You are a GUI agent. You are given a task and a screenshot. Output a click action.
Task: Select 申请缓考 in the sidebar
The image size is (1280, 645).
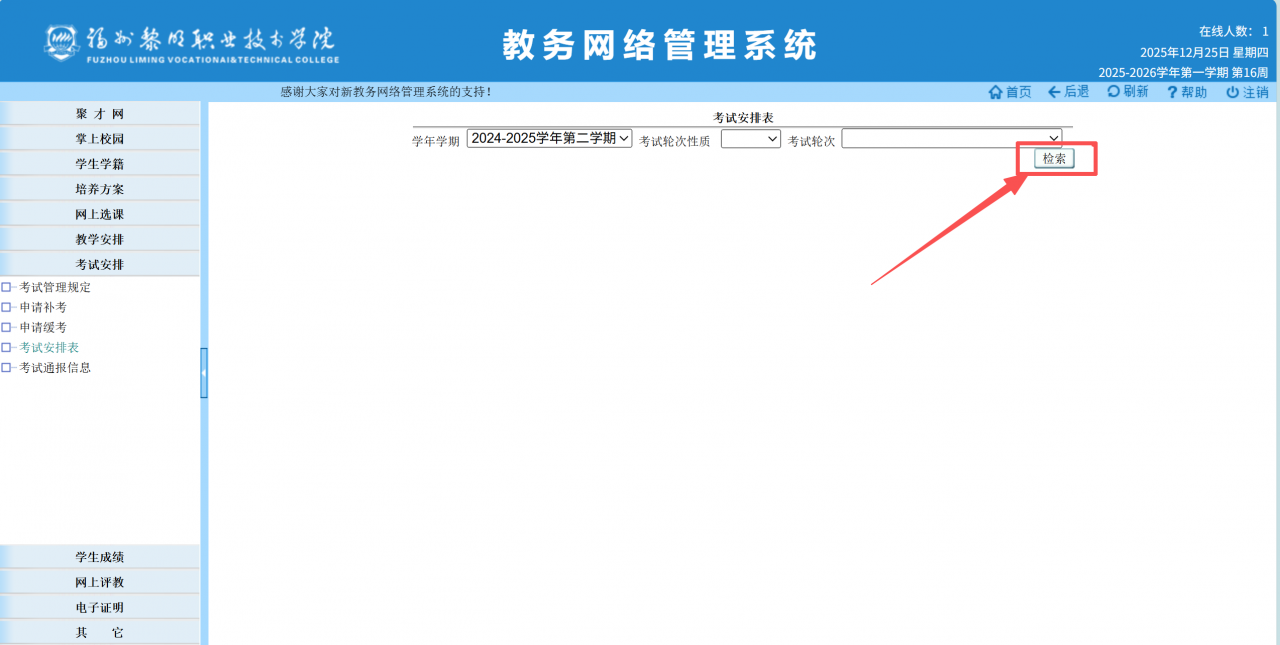[x=43, y=327]
